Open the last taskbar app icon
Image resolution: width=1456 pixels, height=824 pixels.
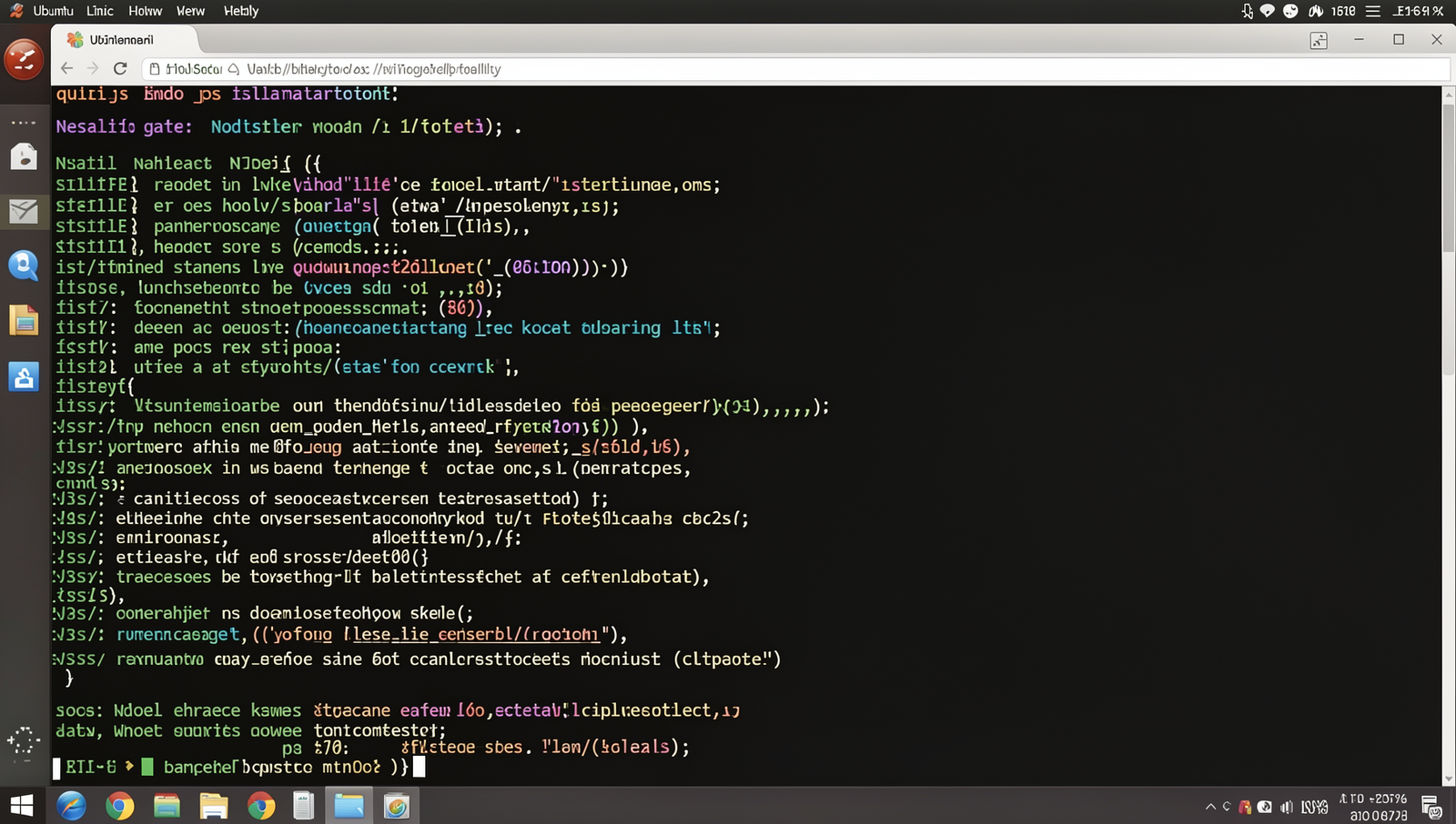click(397, 806)
